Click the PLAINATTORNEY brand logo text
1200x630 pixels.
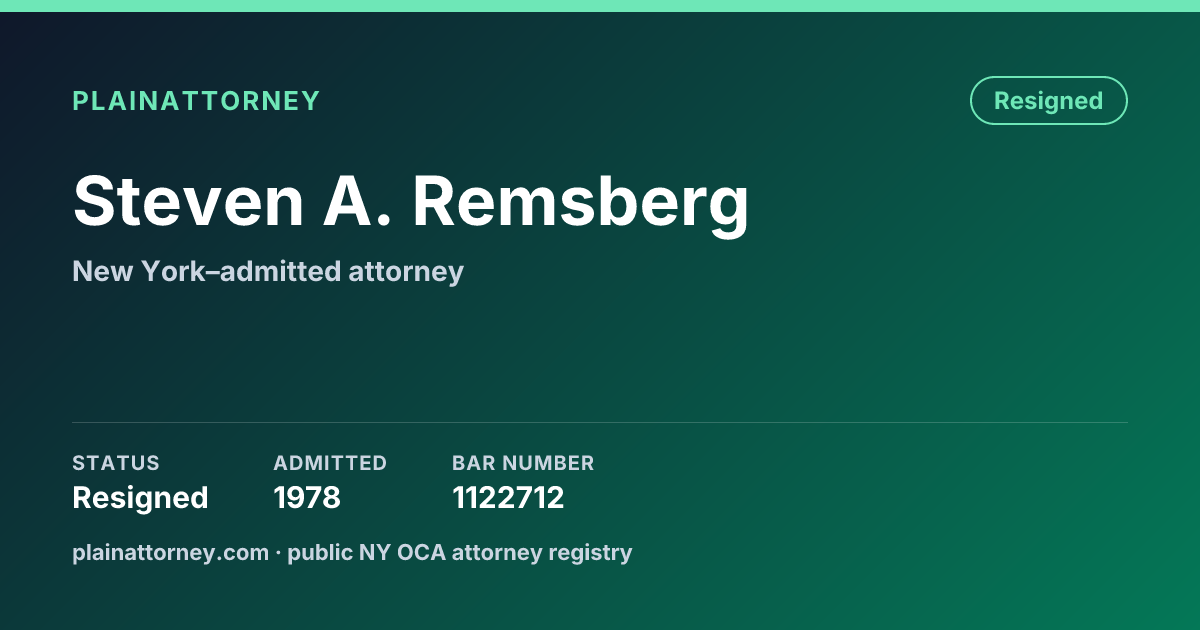(196, 101)
